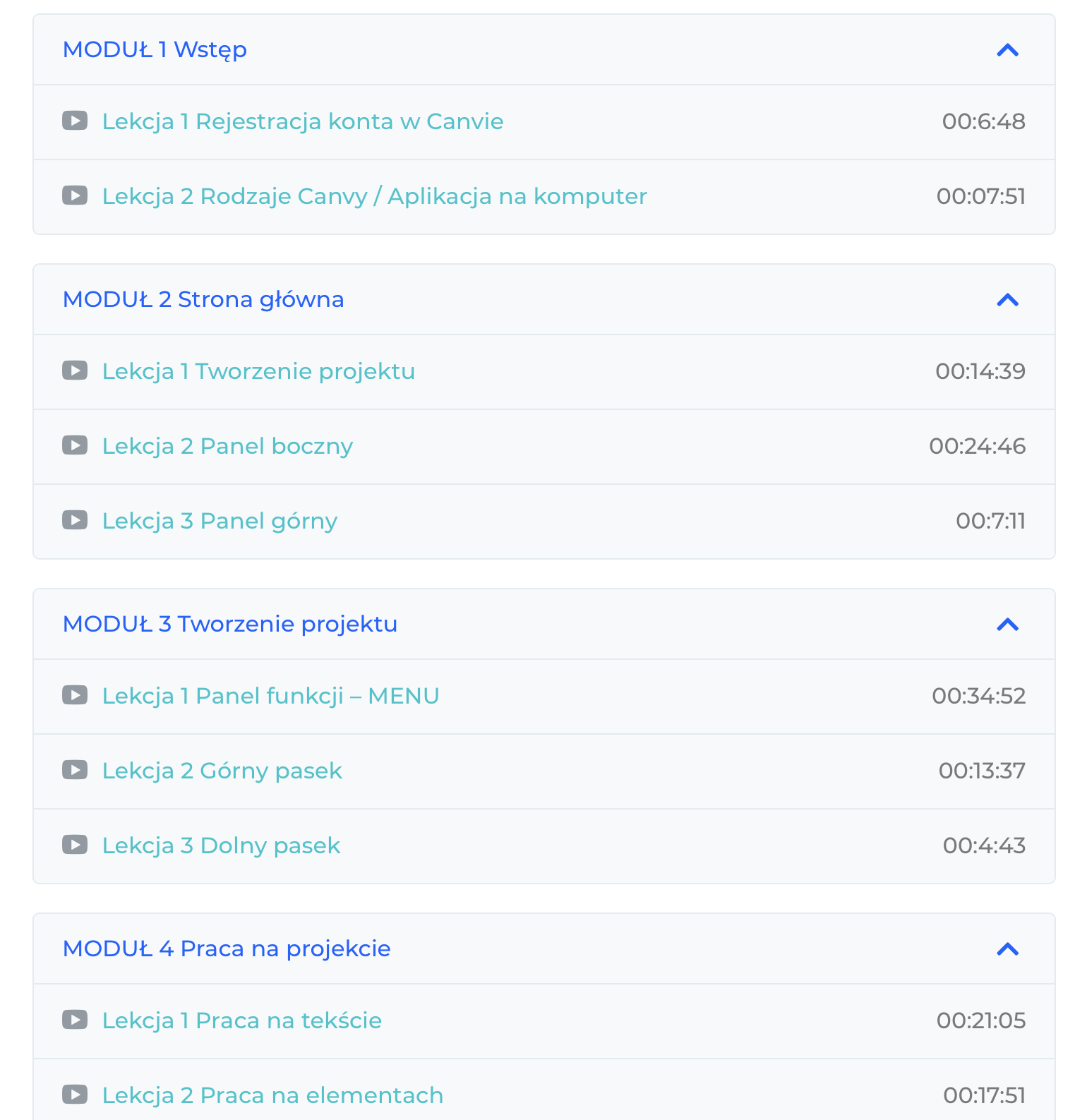The image size is (1075, 1120).
Task: Open Lekcja 1 Panel funkcji – MENU
Action: point(270,696)
